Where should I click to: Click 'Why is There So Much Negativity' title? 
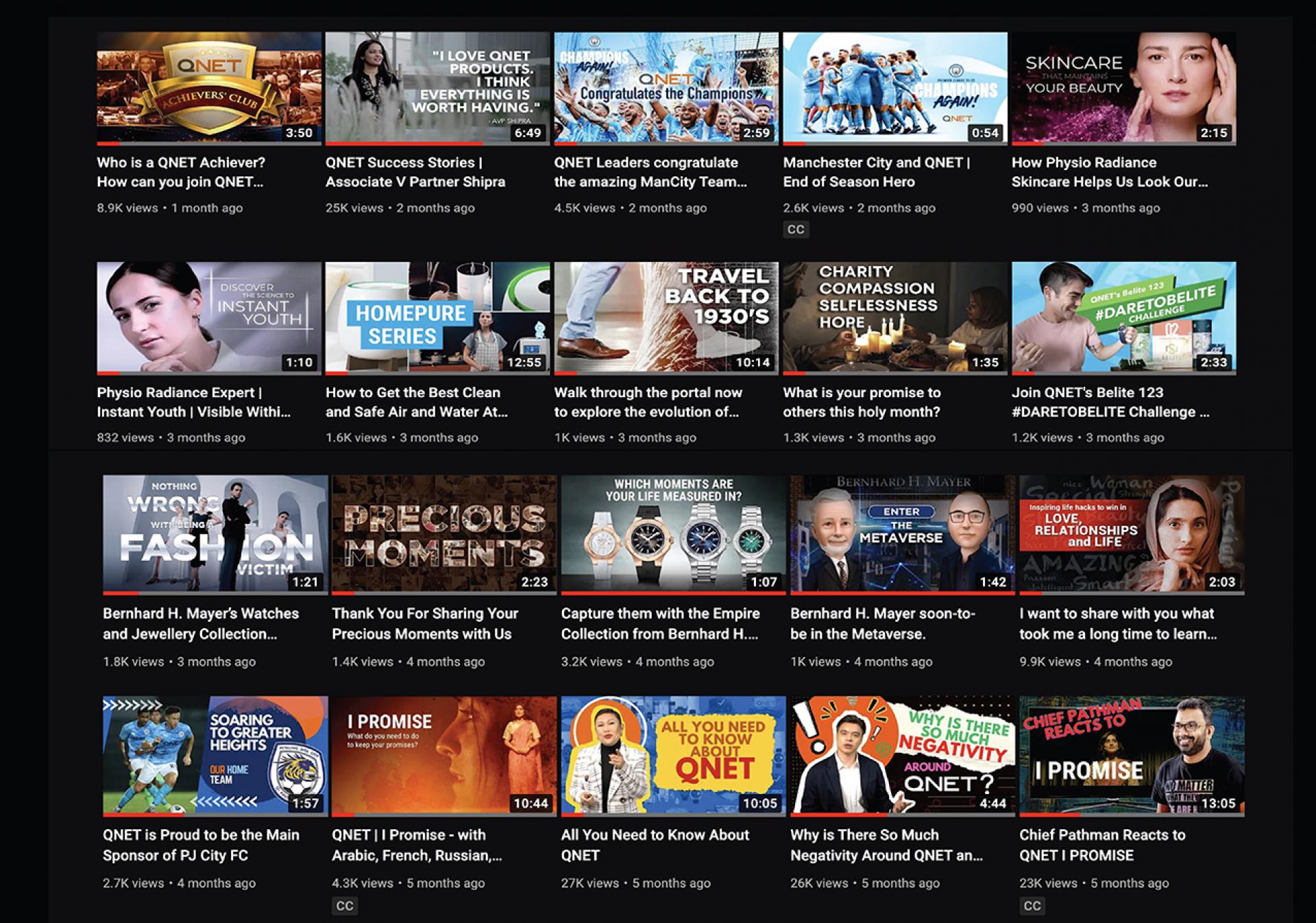pos(886,845)
